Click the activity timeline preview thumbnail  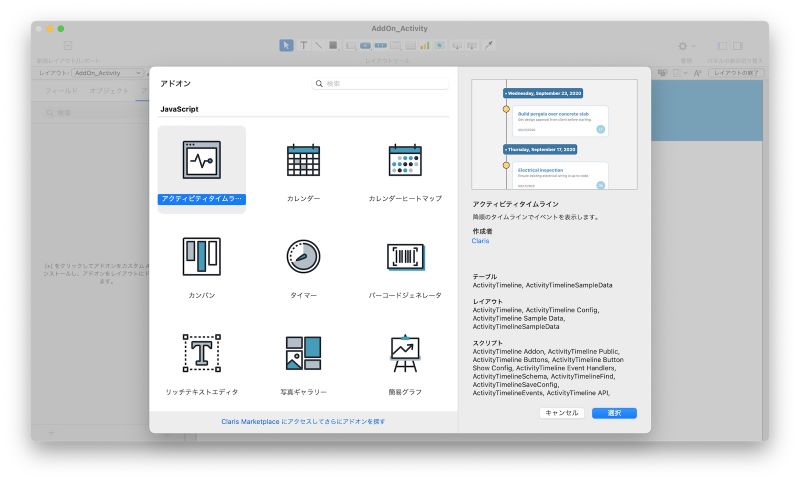coord(554,134)
